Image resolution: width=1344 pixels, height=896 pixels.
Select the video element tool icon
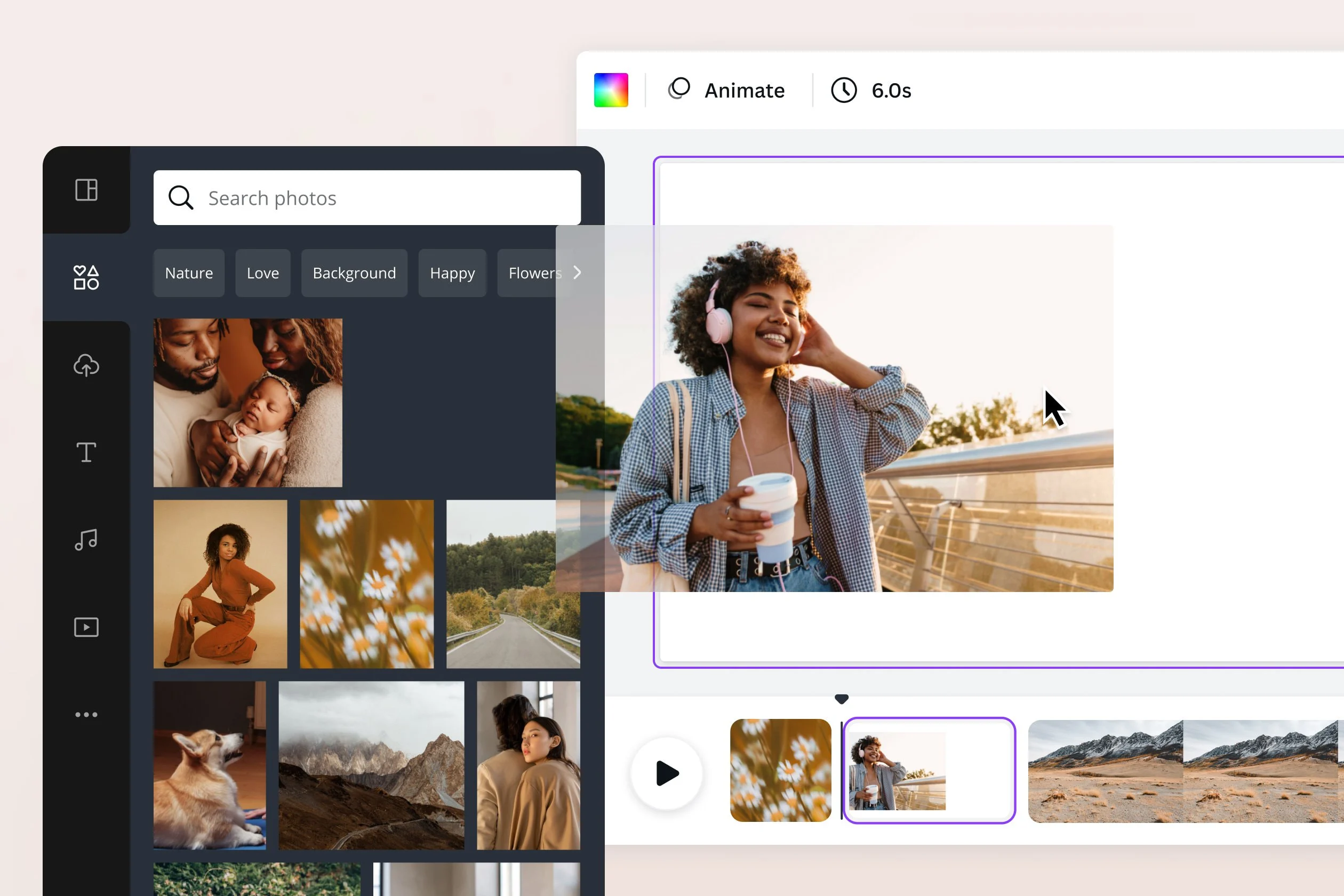click(x=86, y=627)
